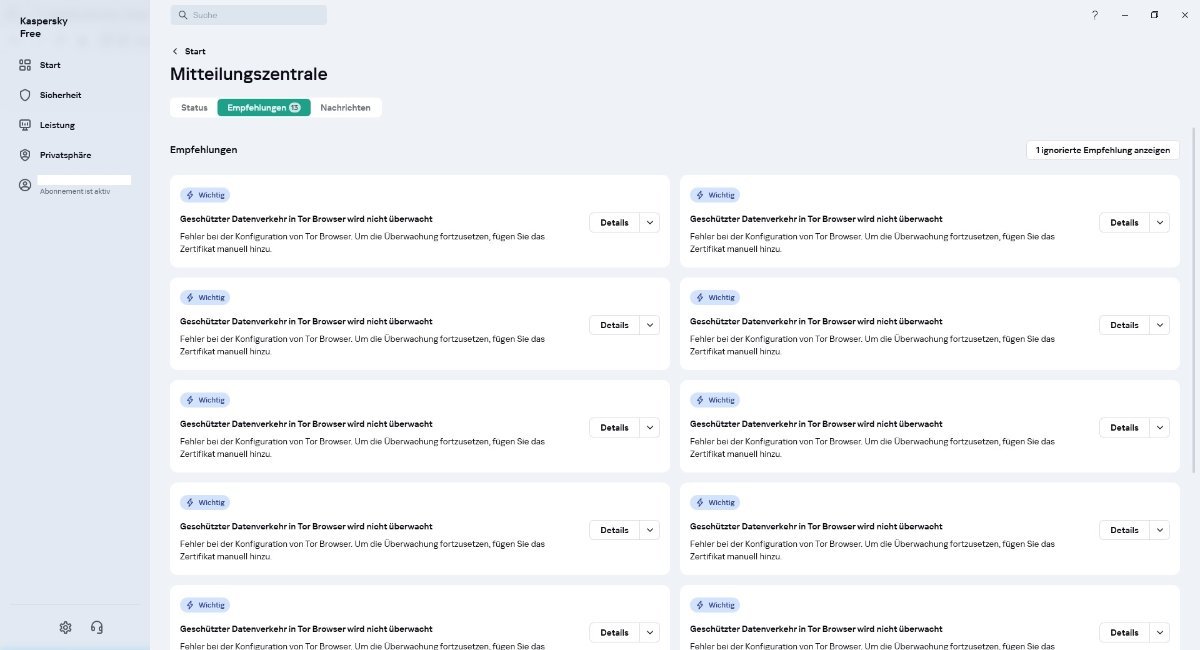Open the Privatsphäre section

(x=55, y=155)
